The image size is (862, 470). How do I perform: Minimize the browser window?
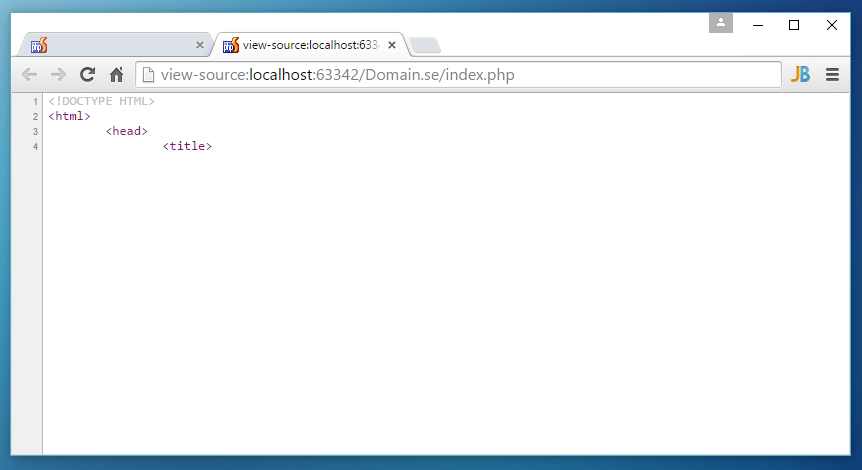tap(757, 25)
